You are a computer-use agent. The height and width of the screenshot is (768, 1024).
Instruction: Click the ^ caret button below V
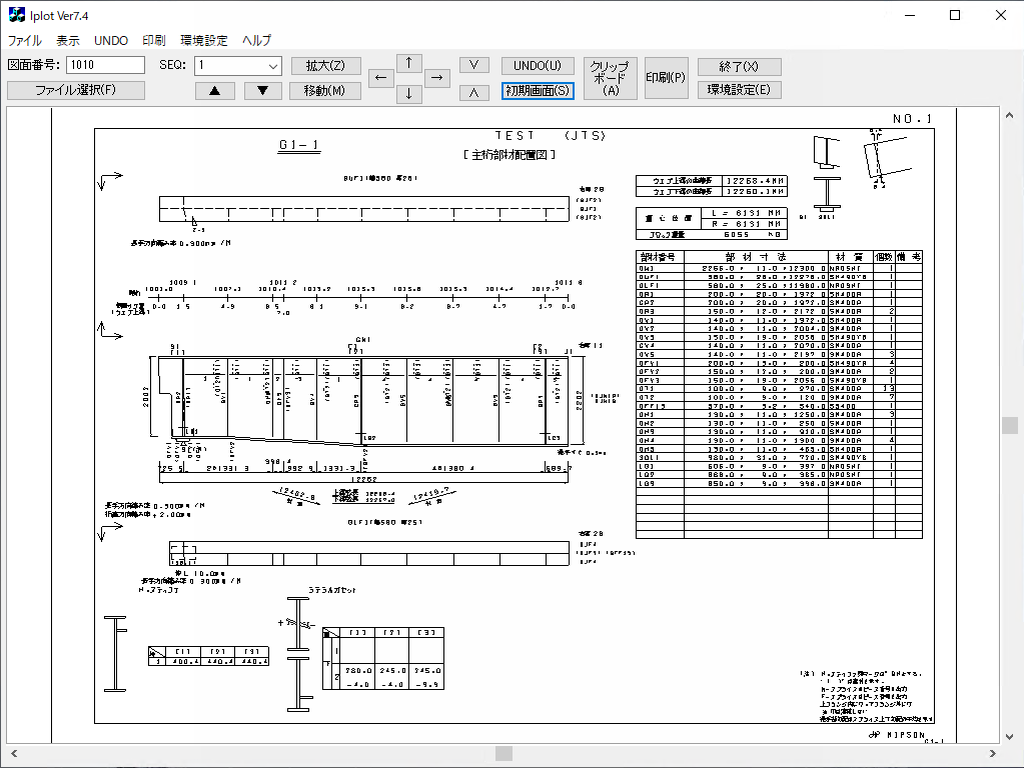[x=474, y=93]
